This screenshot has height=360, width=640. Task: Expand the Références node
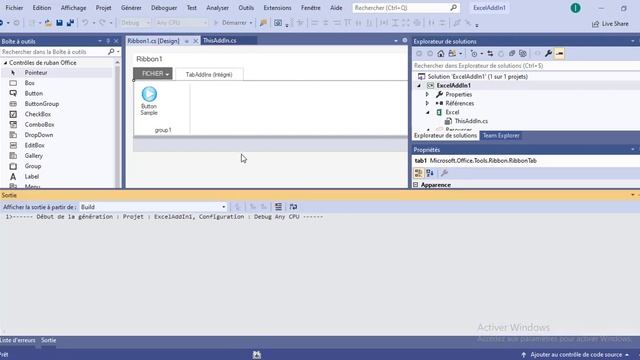coord(427,103)
